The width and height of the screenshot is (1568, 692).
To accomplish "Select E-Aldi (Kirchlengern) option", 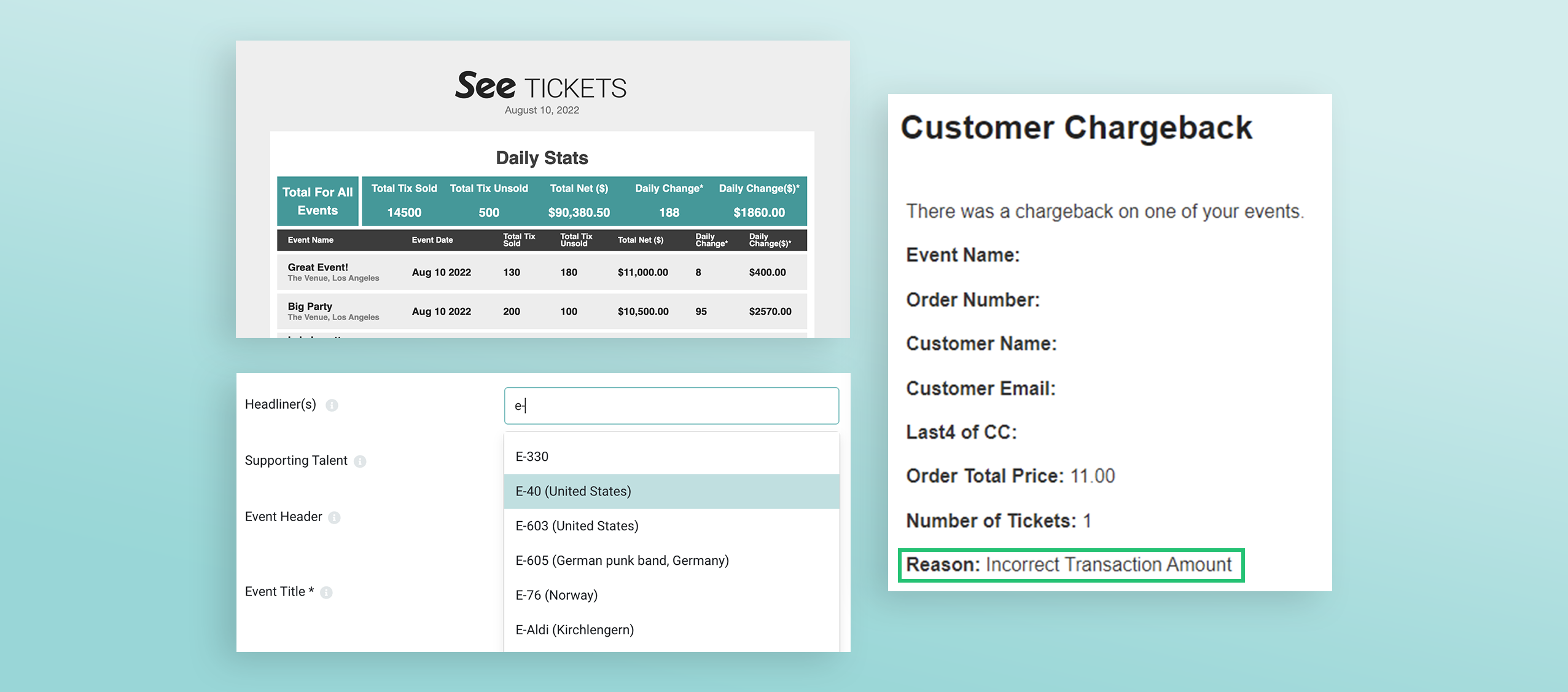I will point(671,630).
